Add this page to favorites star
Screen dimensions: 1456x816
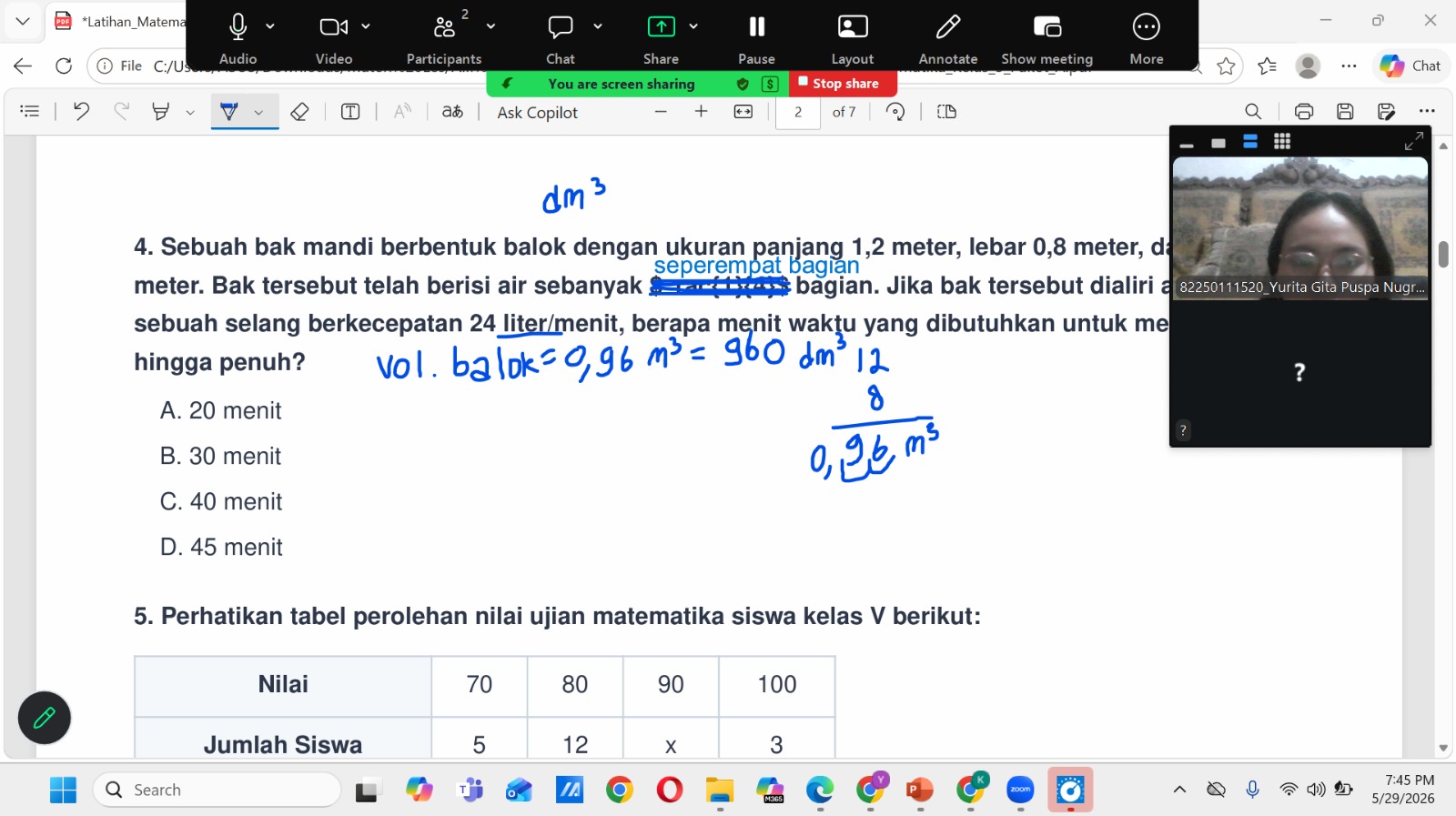pos(1226,65)
